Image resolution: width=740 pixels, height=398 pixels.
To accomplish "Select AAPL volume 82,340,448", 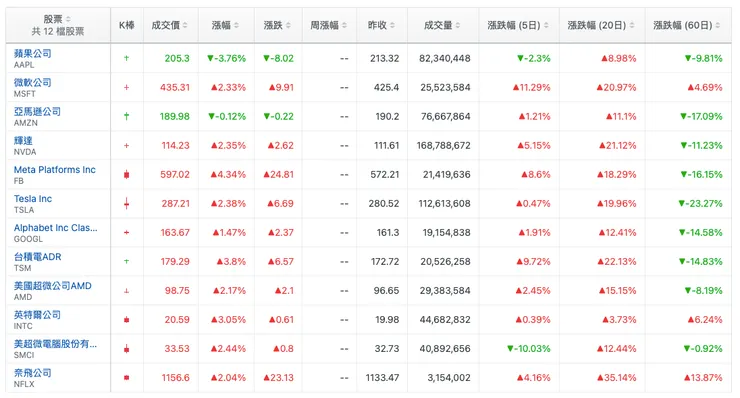I will tap(445, 59).
